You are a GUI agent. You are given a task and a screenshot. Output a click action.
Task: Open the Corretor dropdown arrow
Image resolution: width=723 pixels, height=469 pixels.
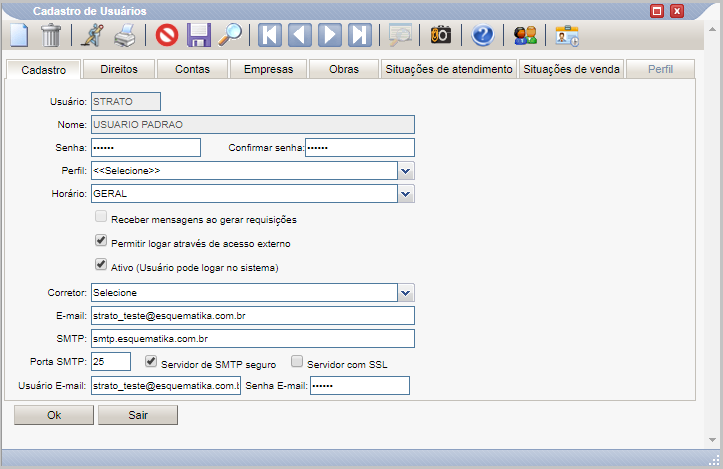[406, 293]
